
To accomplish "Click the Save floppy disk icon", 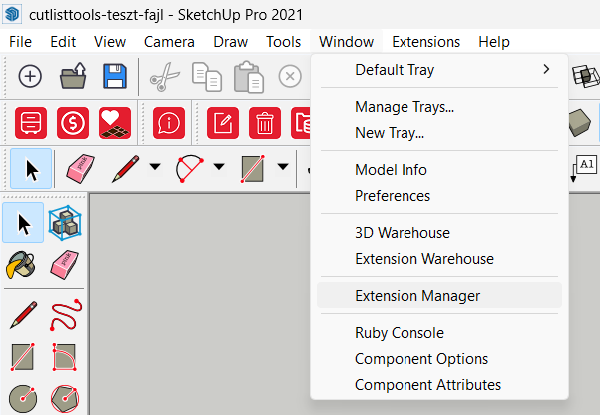I will coord(115,77).
